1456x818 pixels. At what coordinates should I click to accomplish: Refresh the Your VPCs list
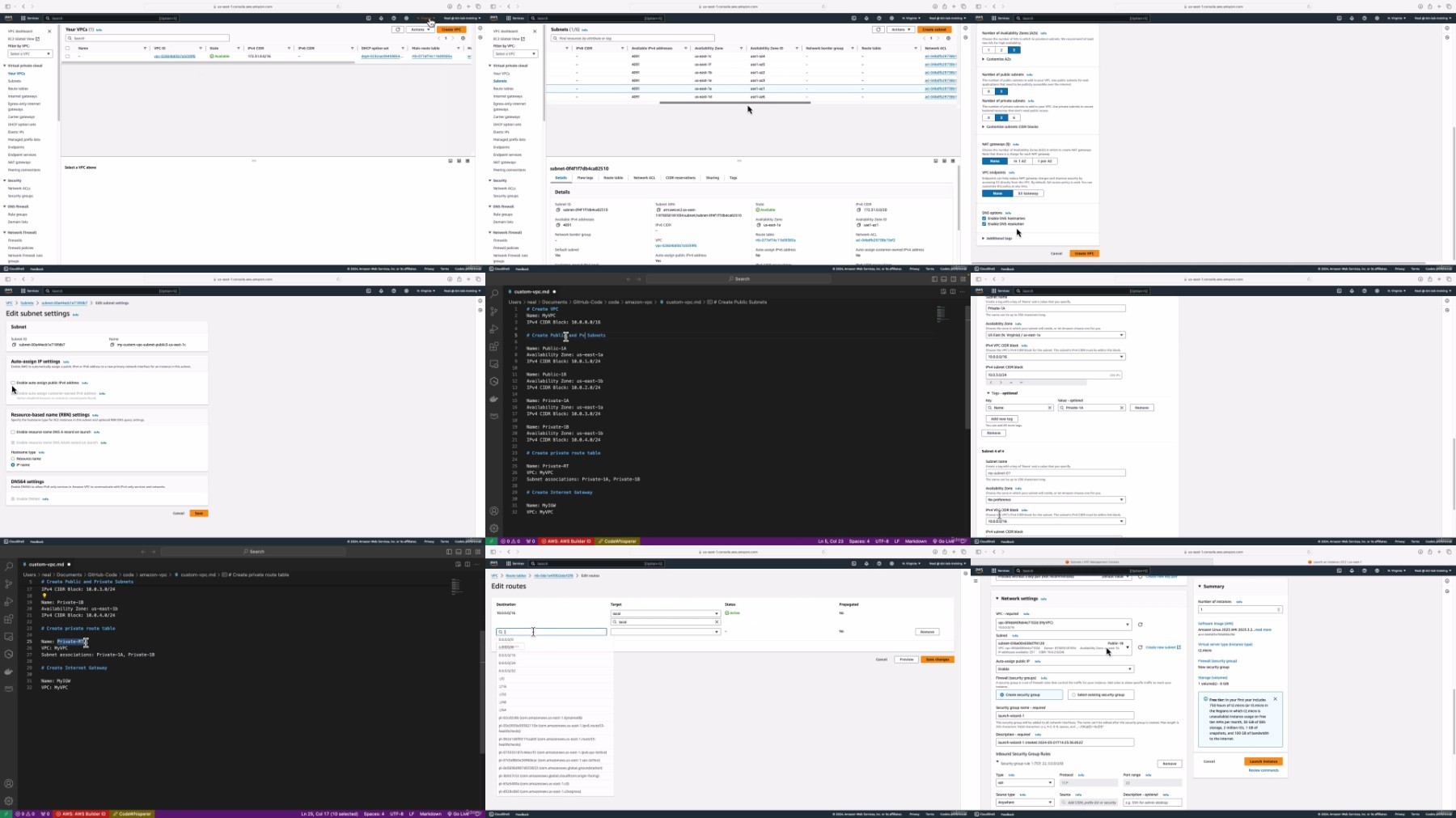coord(397,30)
